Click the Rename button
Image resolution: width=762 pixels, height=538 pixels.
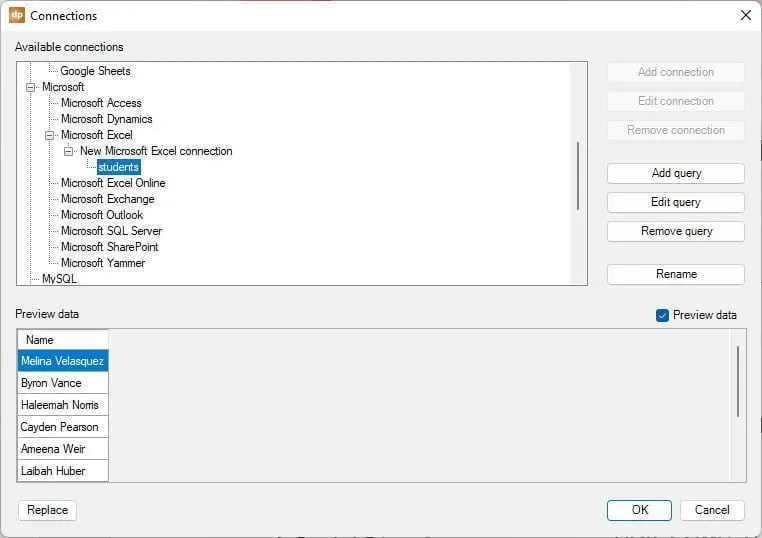tap(675, 274)
